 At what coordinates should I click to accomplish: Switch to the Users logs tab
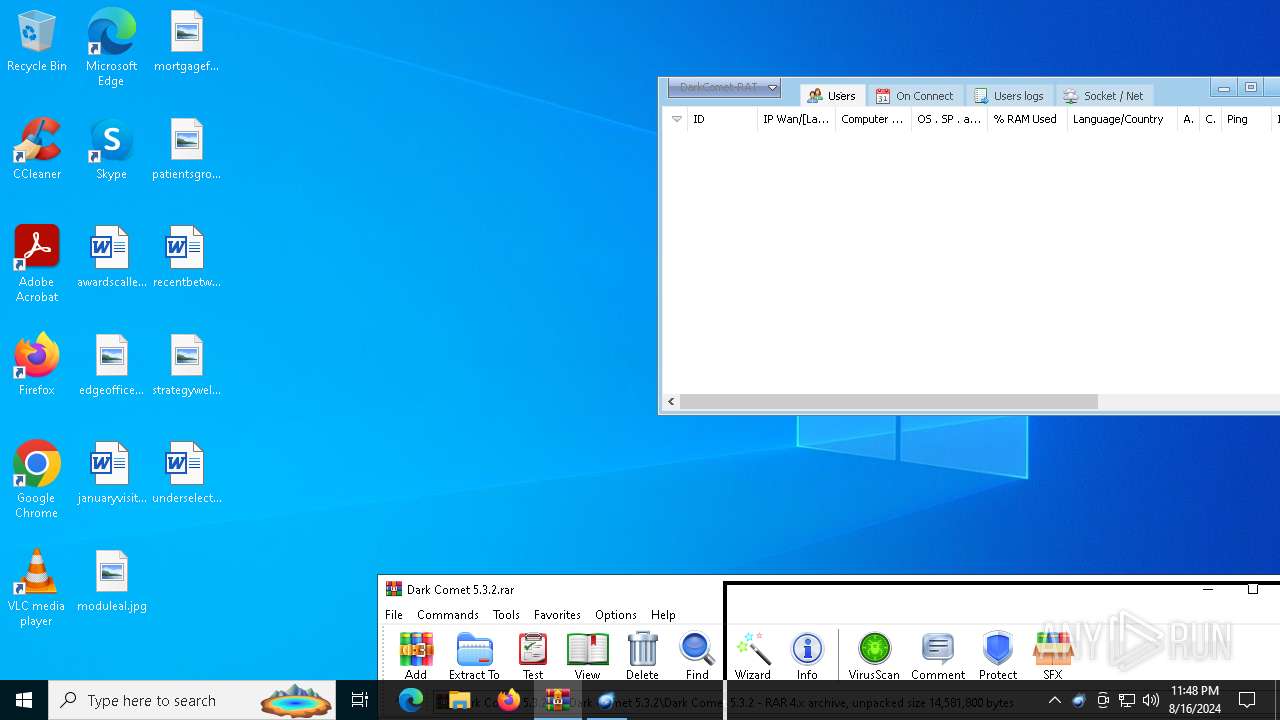pyautogui.click(x=1009, y=96)
